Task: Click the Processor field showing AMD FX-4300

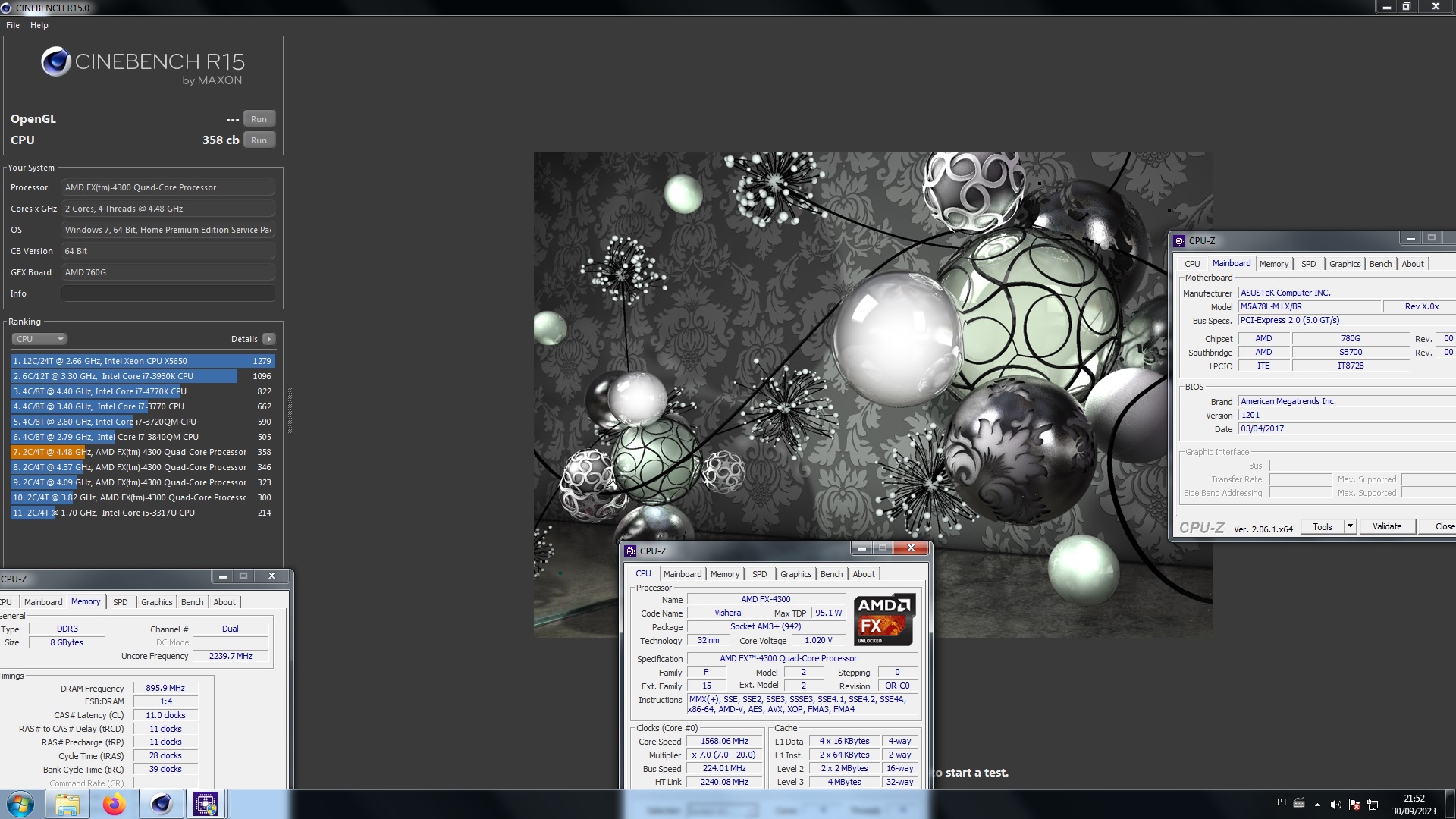Action: 168,187
